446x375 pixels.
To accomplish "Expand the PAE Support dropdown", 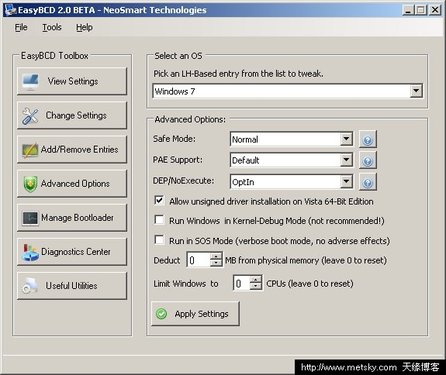I will click(x=346, y=160).
